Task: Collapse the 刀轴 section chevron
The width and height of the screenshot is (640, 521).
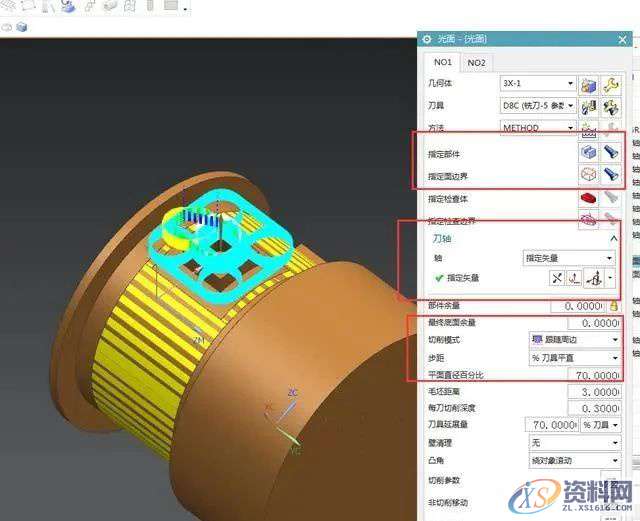Action: (x=613, y=239)
